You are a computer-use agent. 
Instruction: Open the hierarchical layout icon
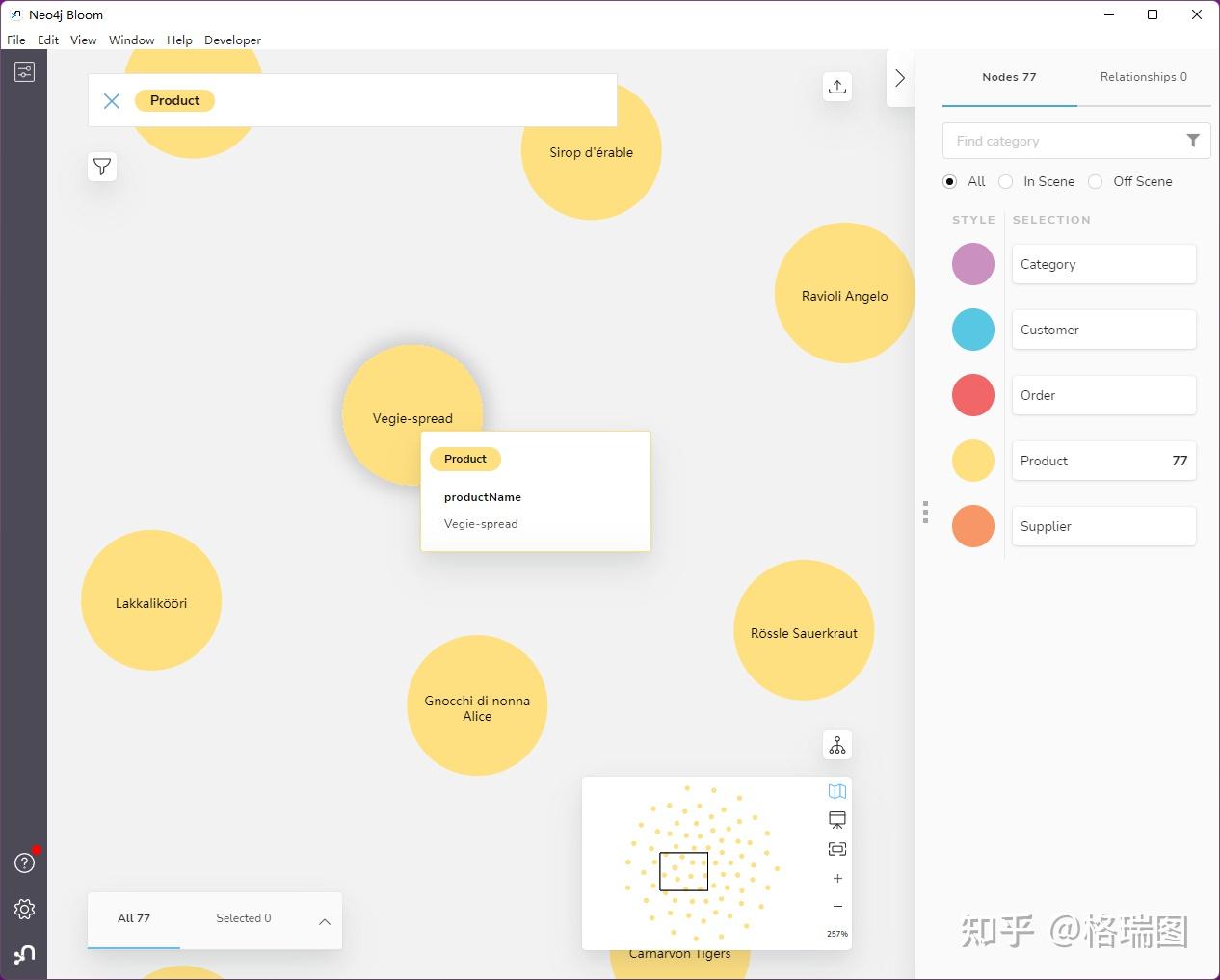[837, 745]
